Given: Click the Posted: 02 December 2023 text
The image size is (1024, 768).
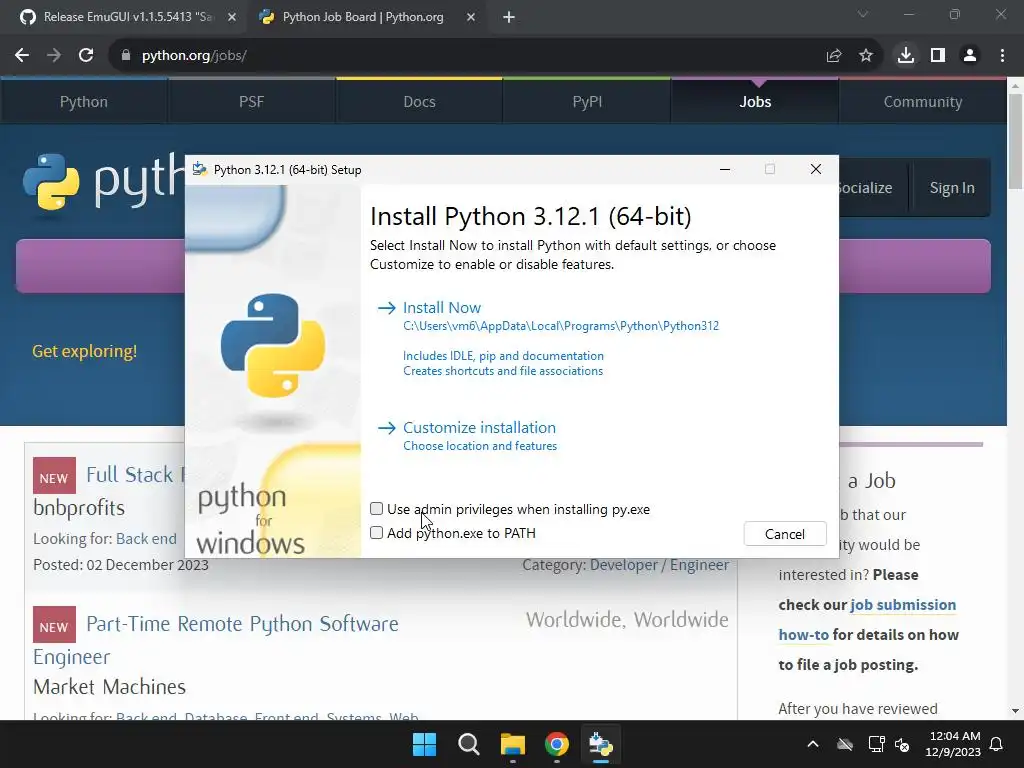Looking at the screenshot, I should point(121,565).
